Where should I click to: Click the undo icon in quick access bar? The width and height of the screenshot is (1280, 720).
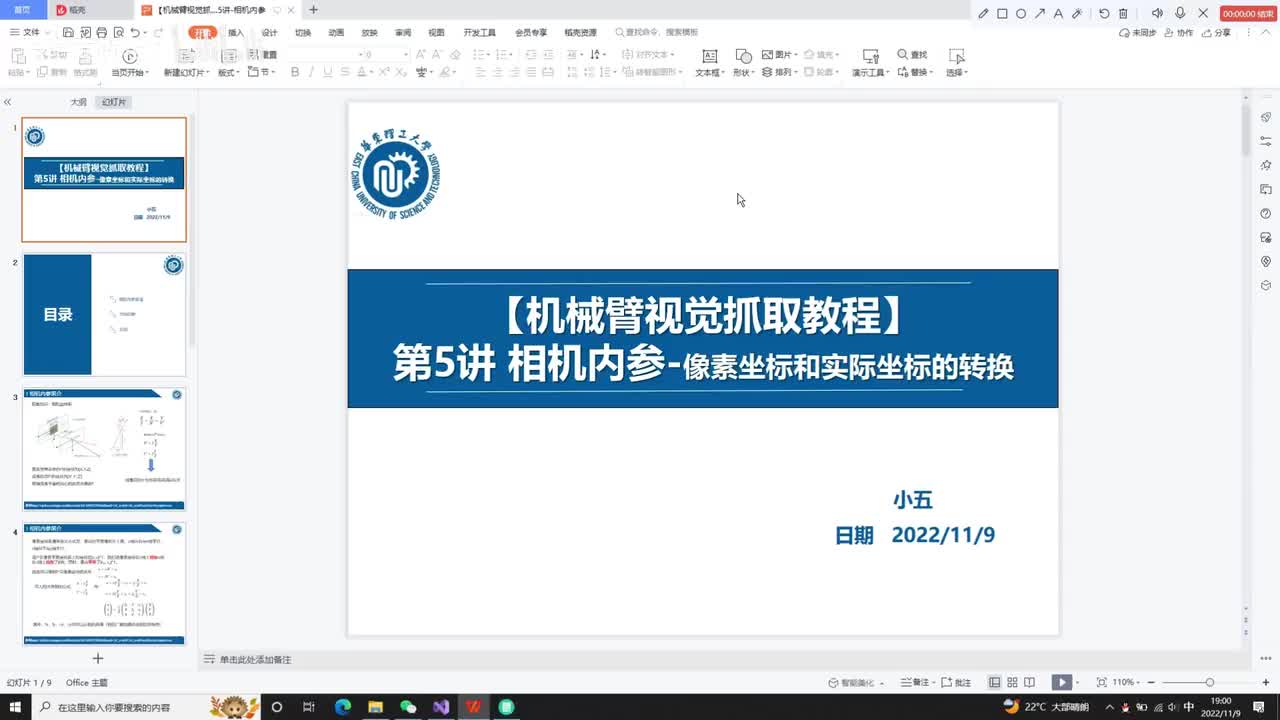134,32
